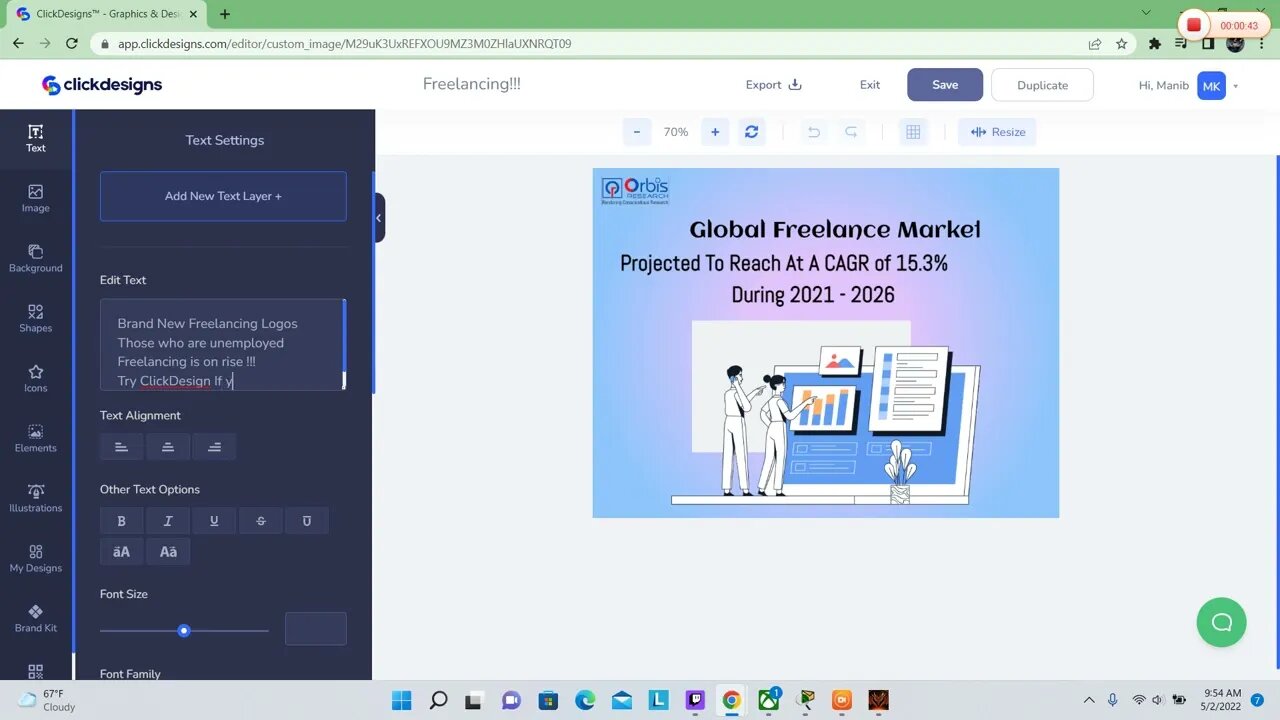Open the Elements panel in sidebar

[36, 439]
